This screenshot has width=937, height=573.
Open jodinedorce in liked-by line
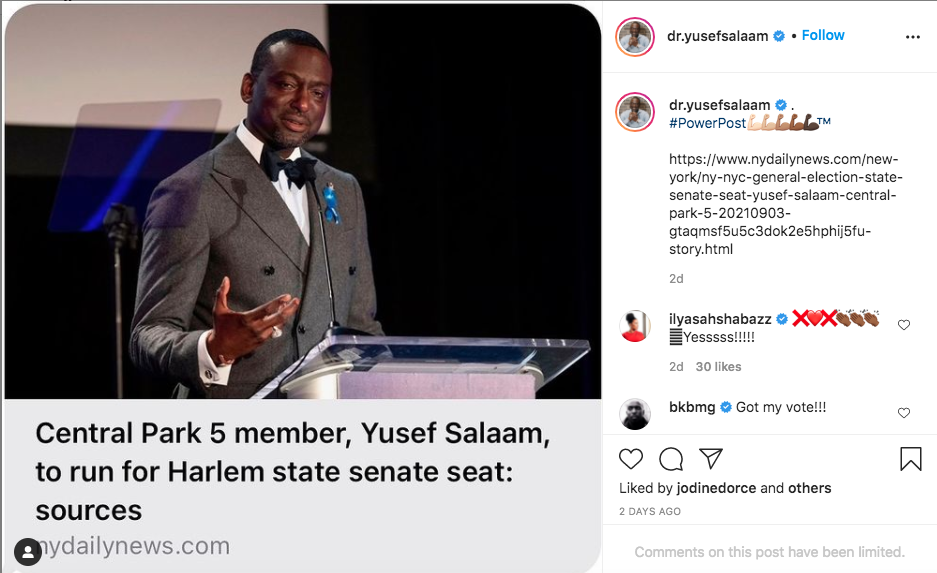tap(716, 488)
